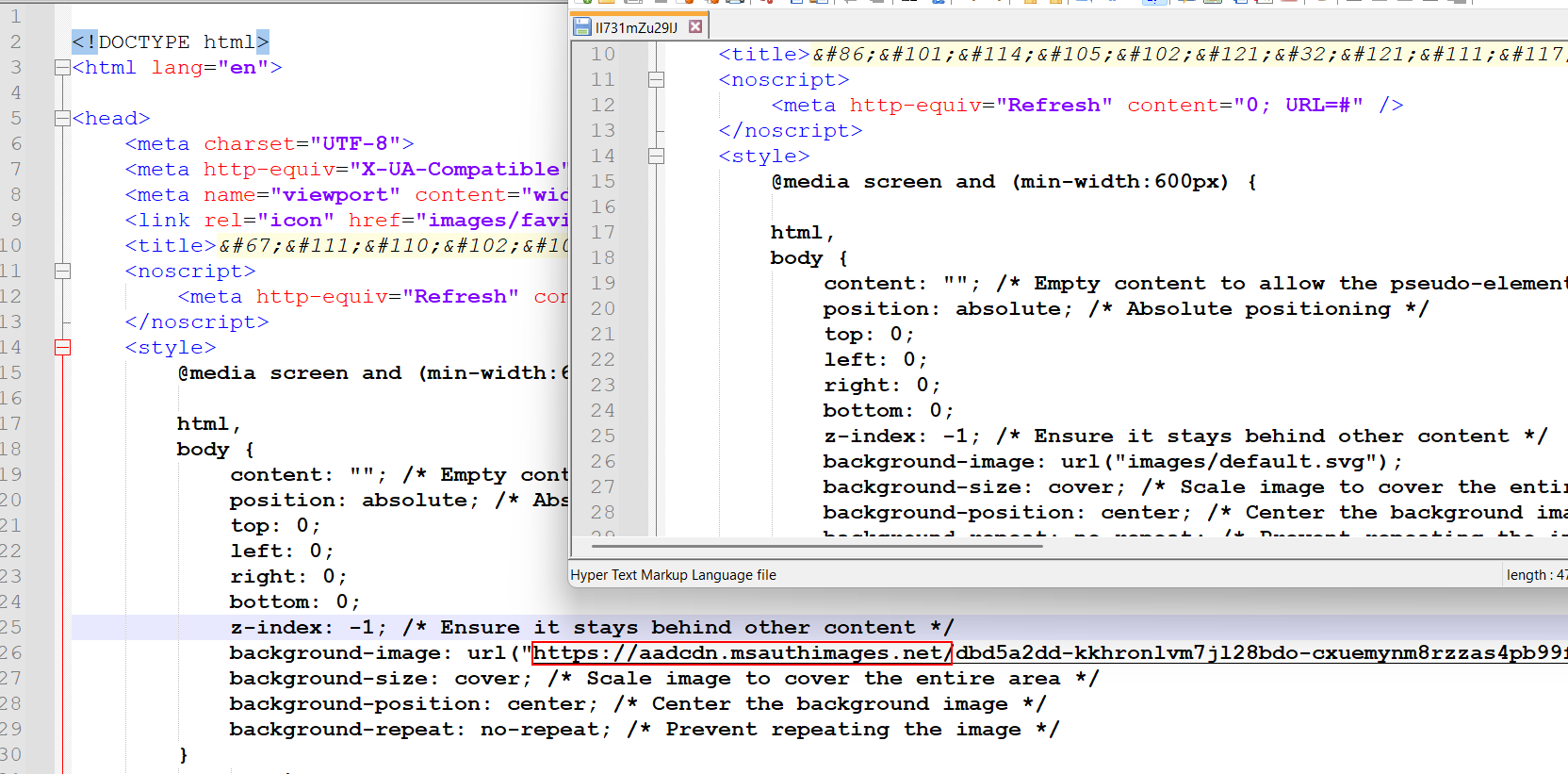
Task: Click the meta Refresh line in front window
Action: [x=1087, y=106]
